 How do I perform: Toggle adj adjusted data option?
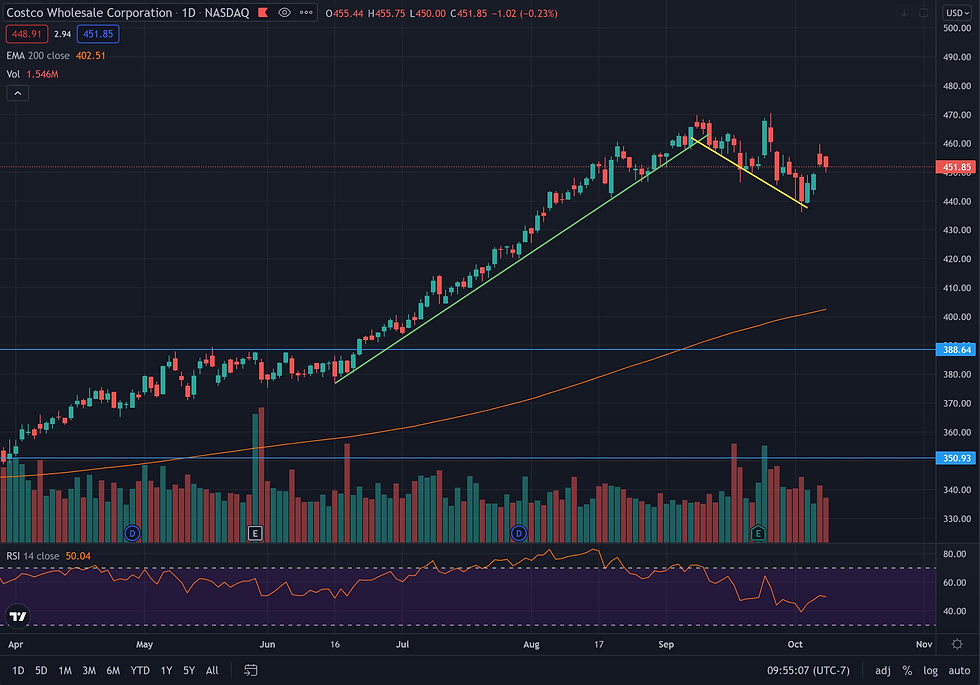click(882, 671)
